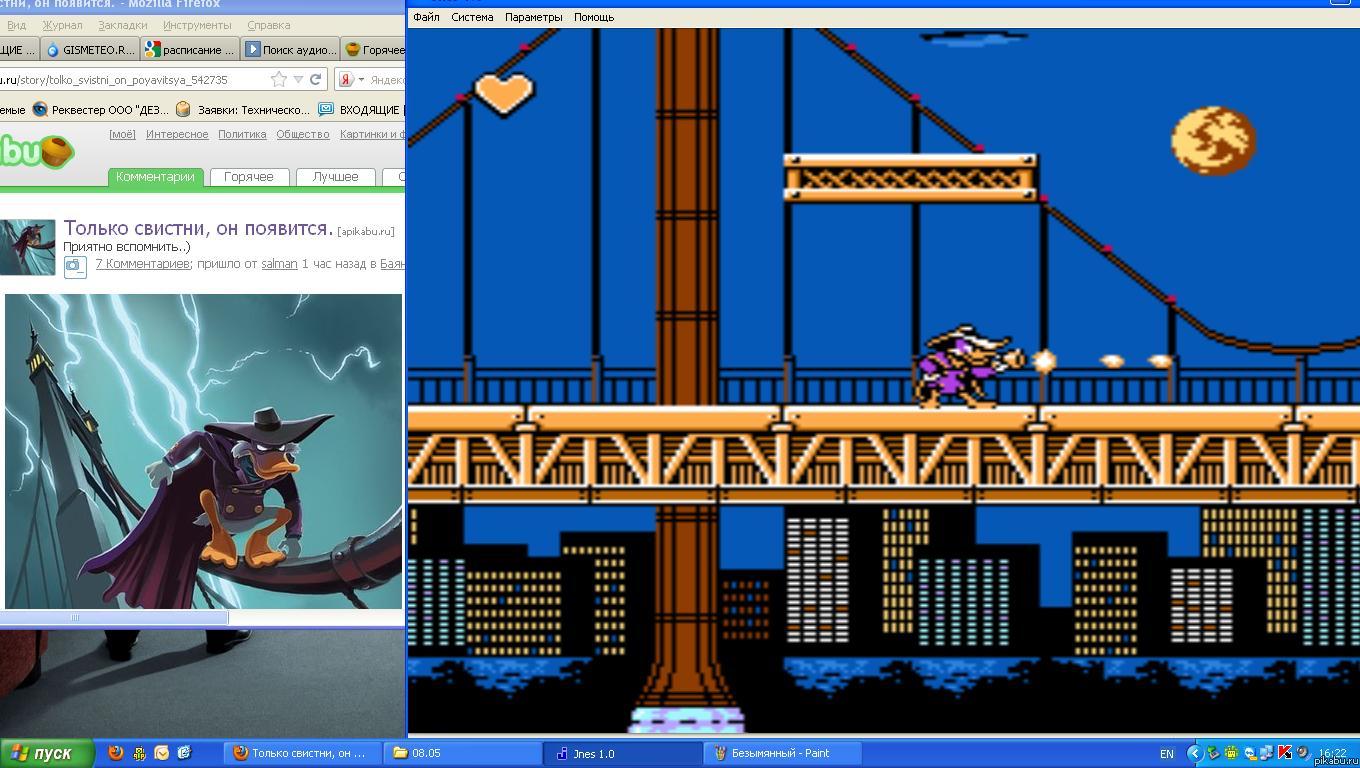Expand hidden system tray icons arrow

click(1194, 753)
